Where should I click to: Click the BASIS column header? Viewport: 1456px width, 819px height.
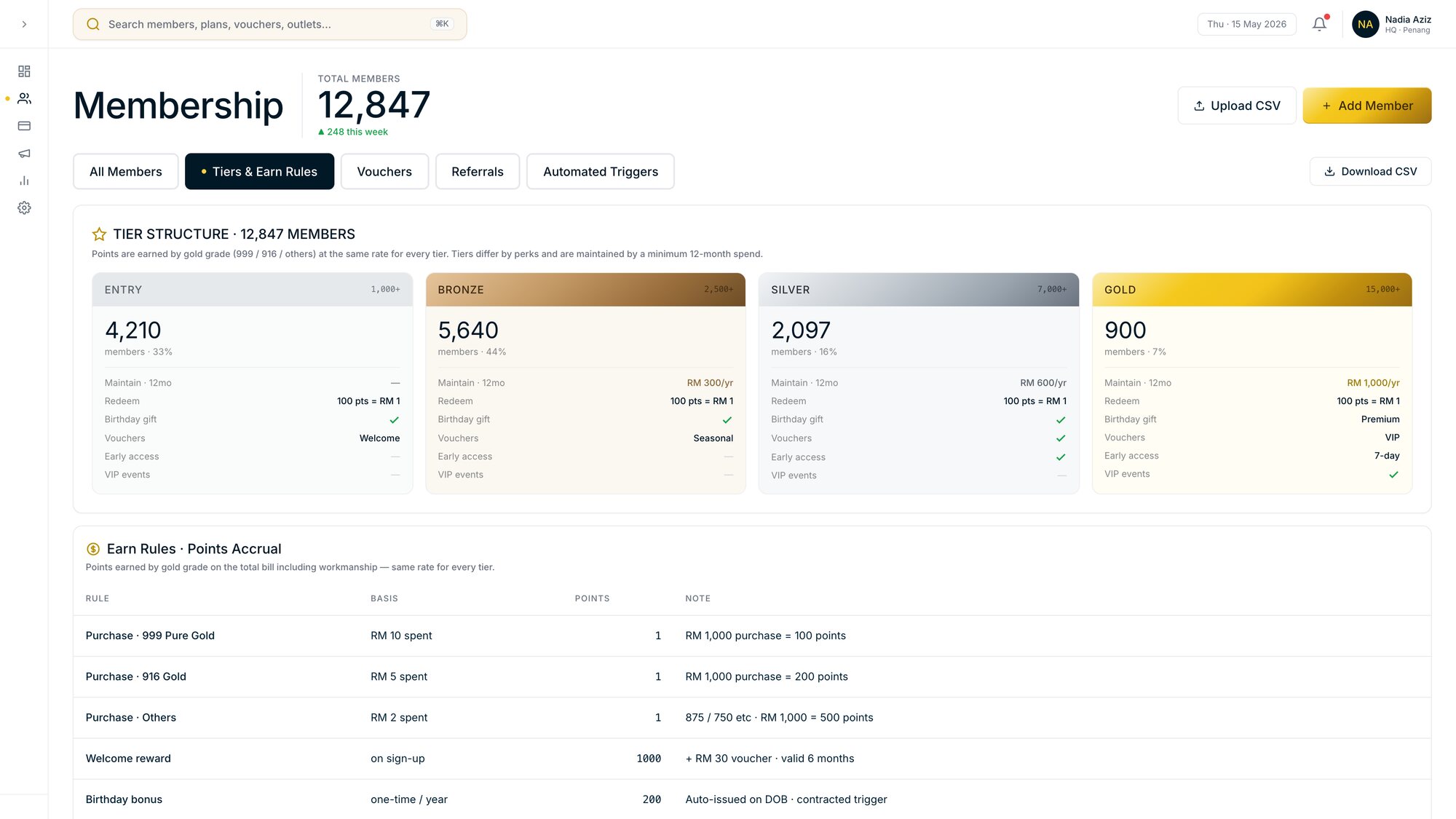point(384,598)
